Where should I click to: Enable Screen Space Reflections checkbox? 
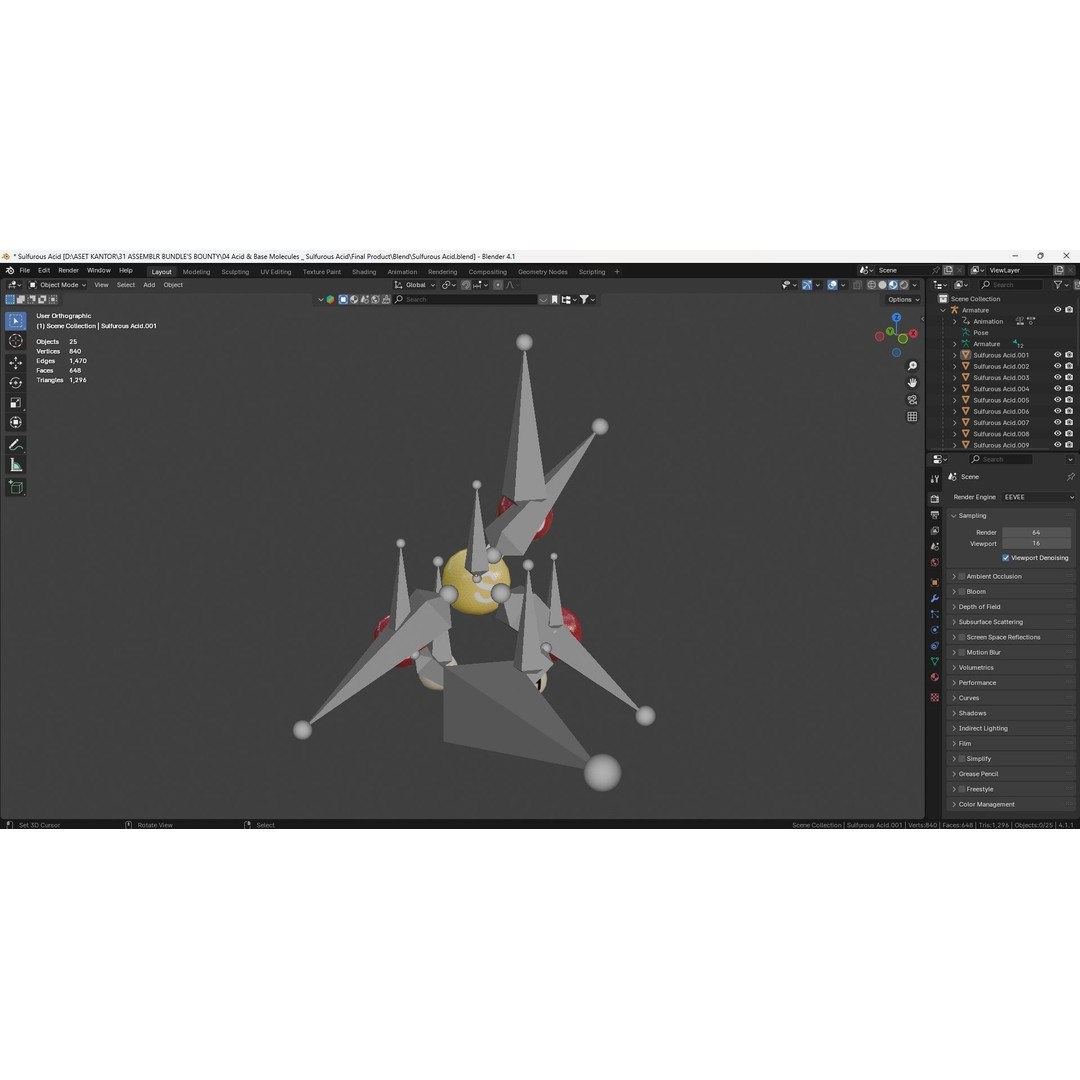click(x=962, y=637)
